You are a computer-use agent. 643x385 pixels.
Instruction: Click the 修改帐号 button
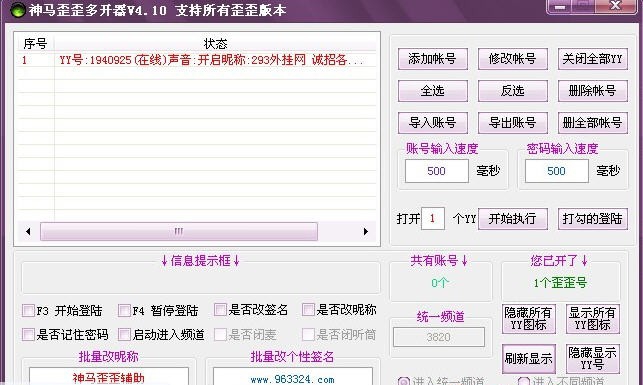click(513, 59)
